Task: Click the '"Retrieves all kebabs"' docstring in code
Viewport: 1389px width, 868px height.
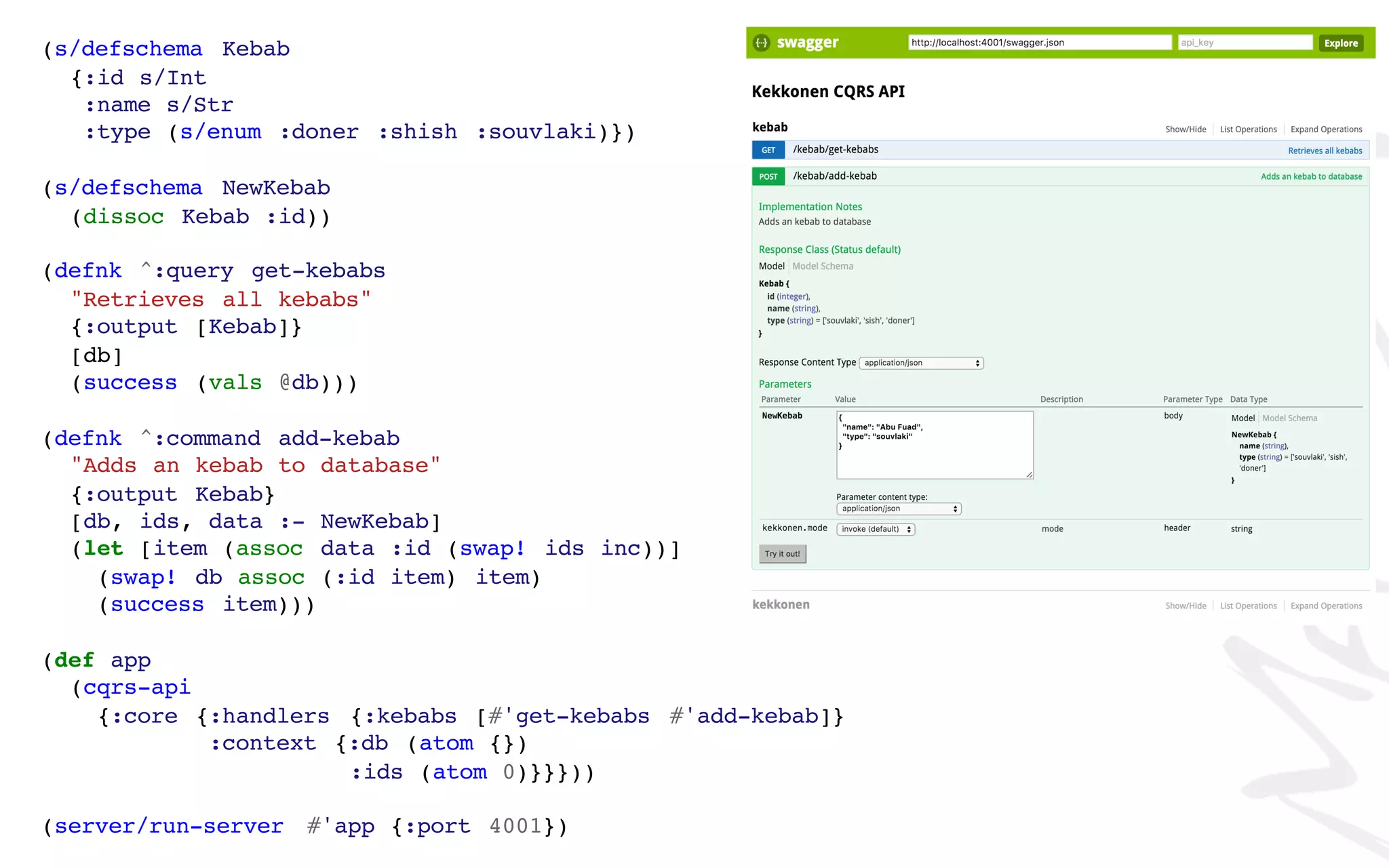Action: tap(221, 299)
